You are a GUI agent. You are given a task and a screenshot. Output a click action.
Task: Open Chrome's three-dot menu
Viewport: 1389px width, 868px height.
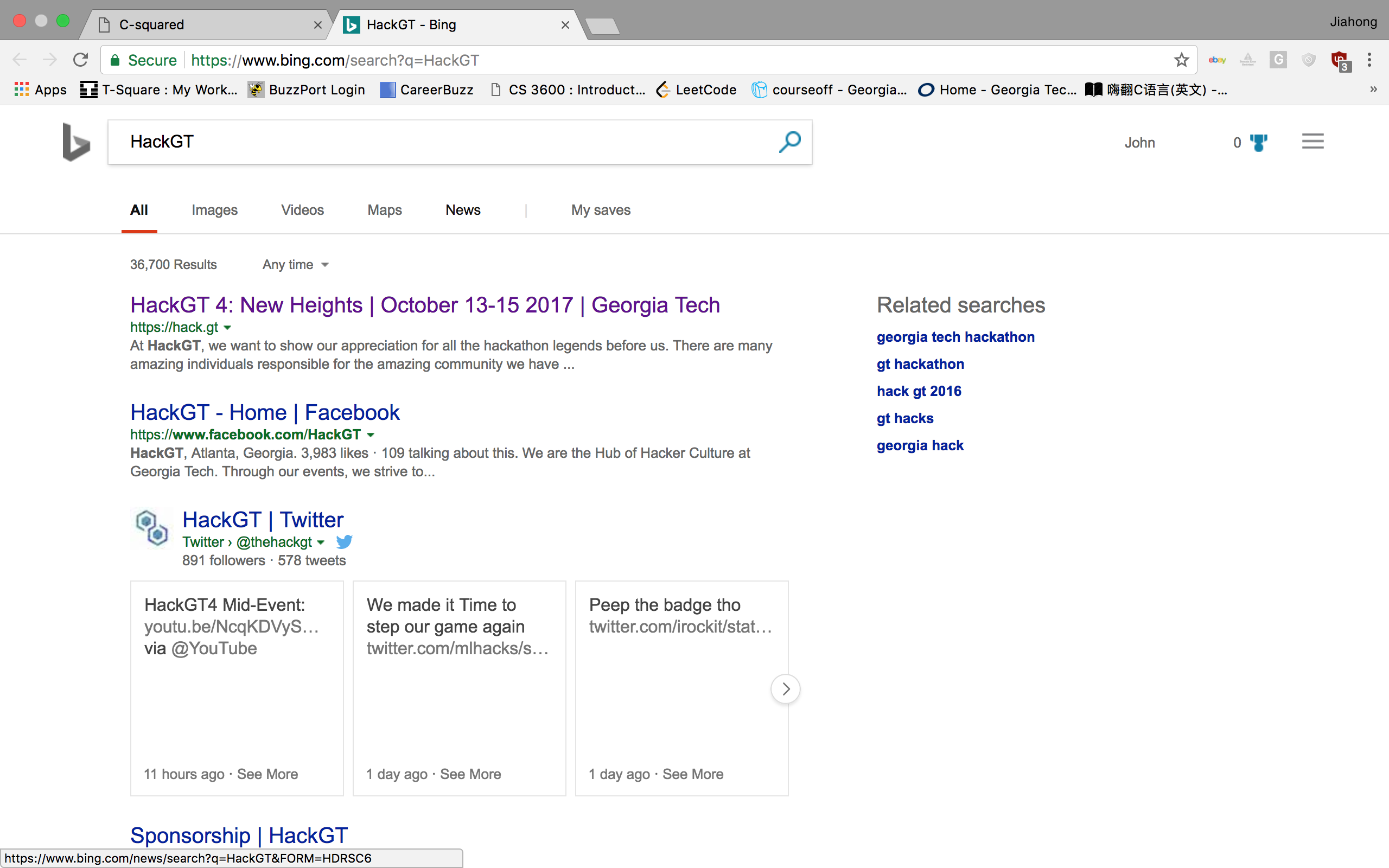pos(1369,60)
